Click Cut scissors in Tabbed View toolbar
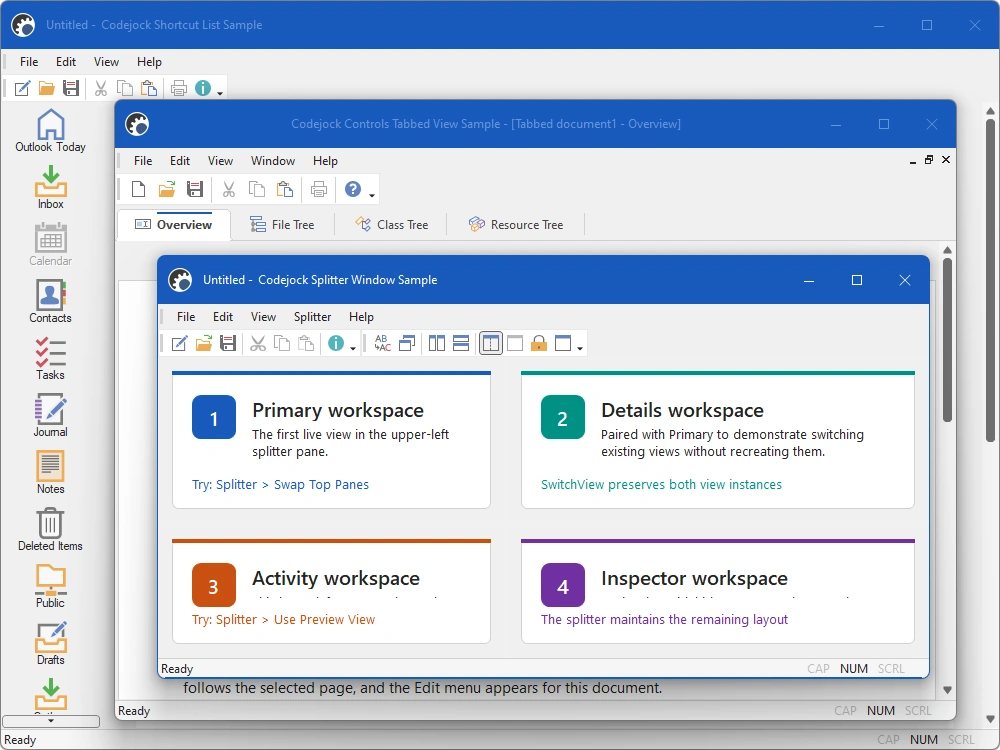The width and height of the screenshot is (1000, 750). click(x=228, y=189)
